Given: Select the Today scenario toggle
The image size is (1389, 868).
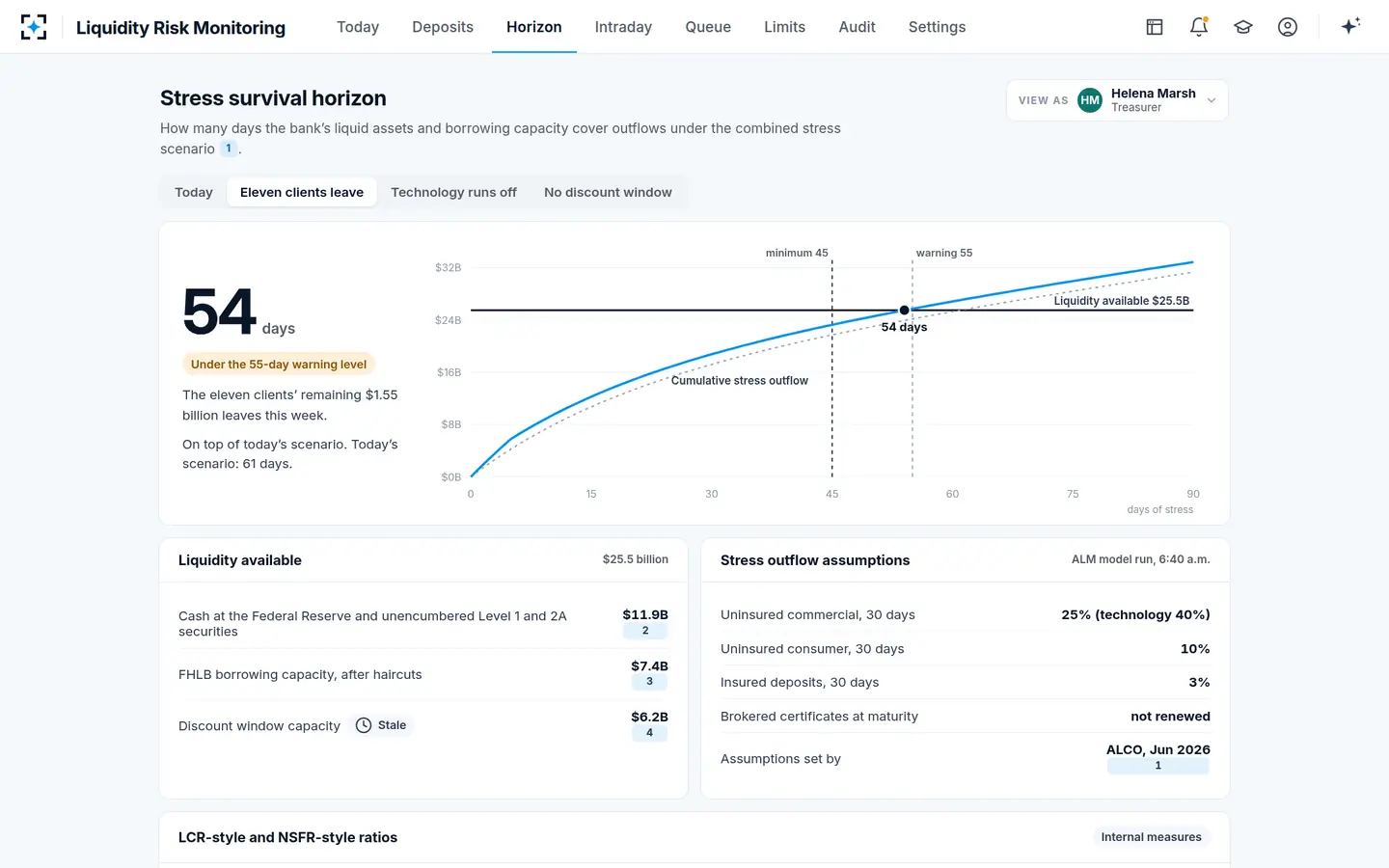Looking at the screenshot, I should pyautogui.click(x=194, y=192).
